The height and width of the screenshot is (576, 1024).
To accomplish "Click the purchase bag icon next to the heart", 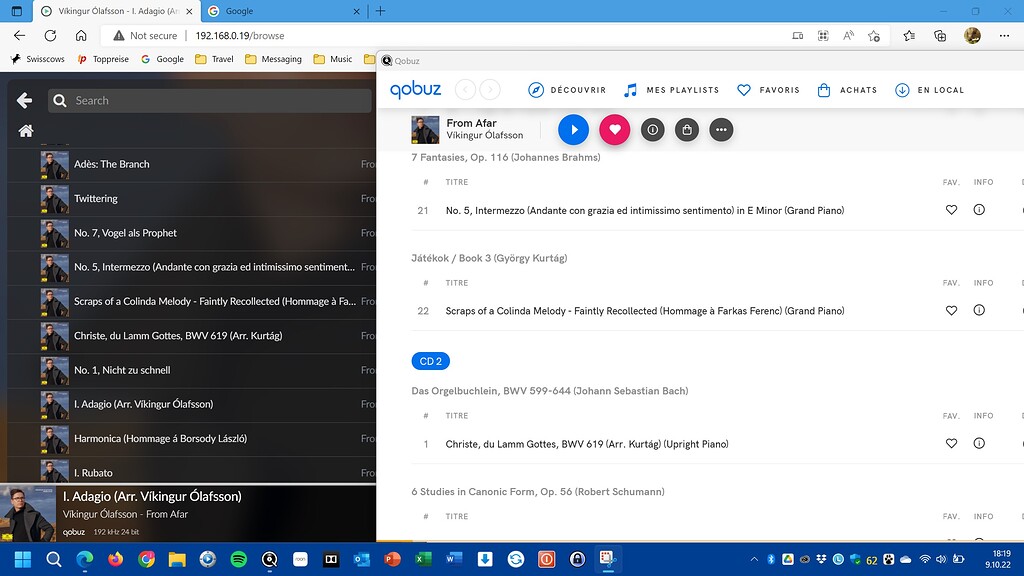I will coord(686,129).
